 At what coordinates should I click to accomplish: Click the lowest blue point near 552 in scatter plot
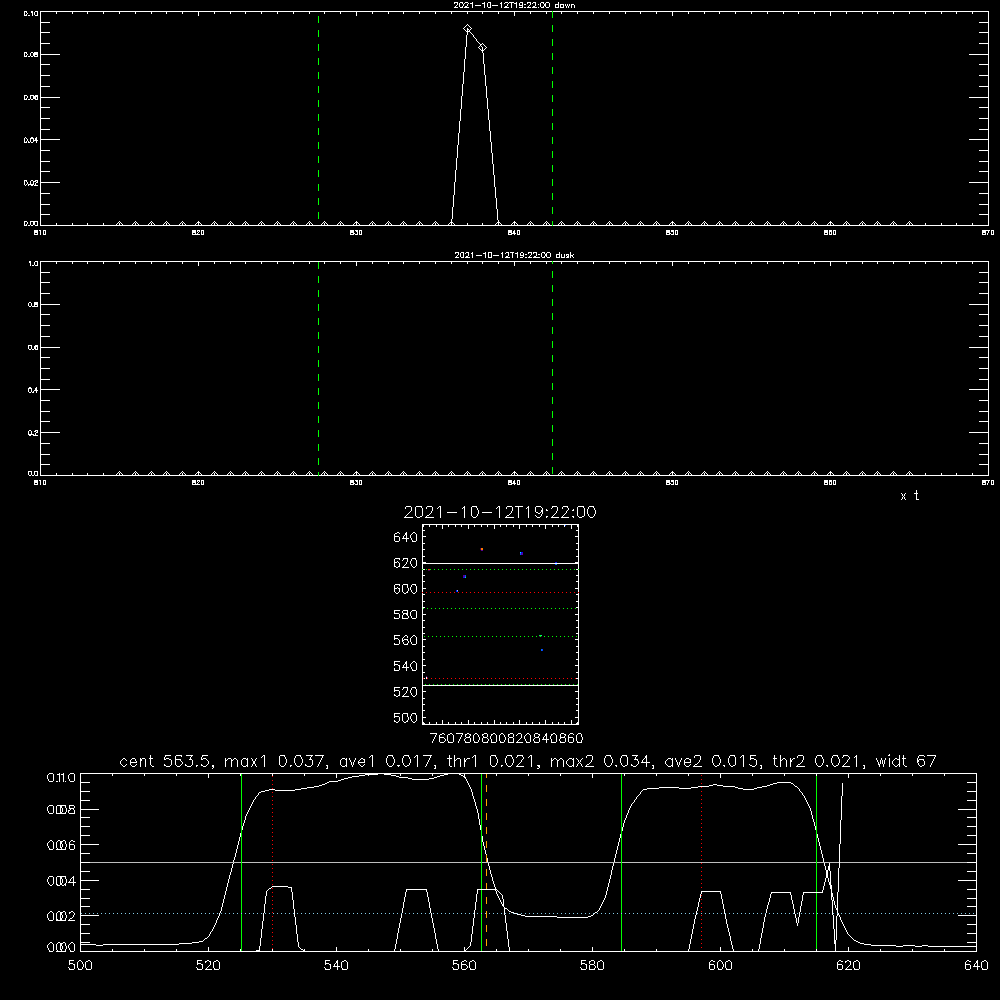[542, 650]
